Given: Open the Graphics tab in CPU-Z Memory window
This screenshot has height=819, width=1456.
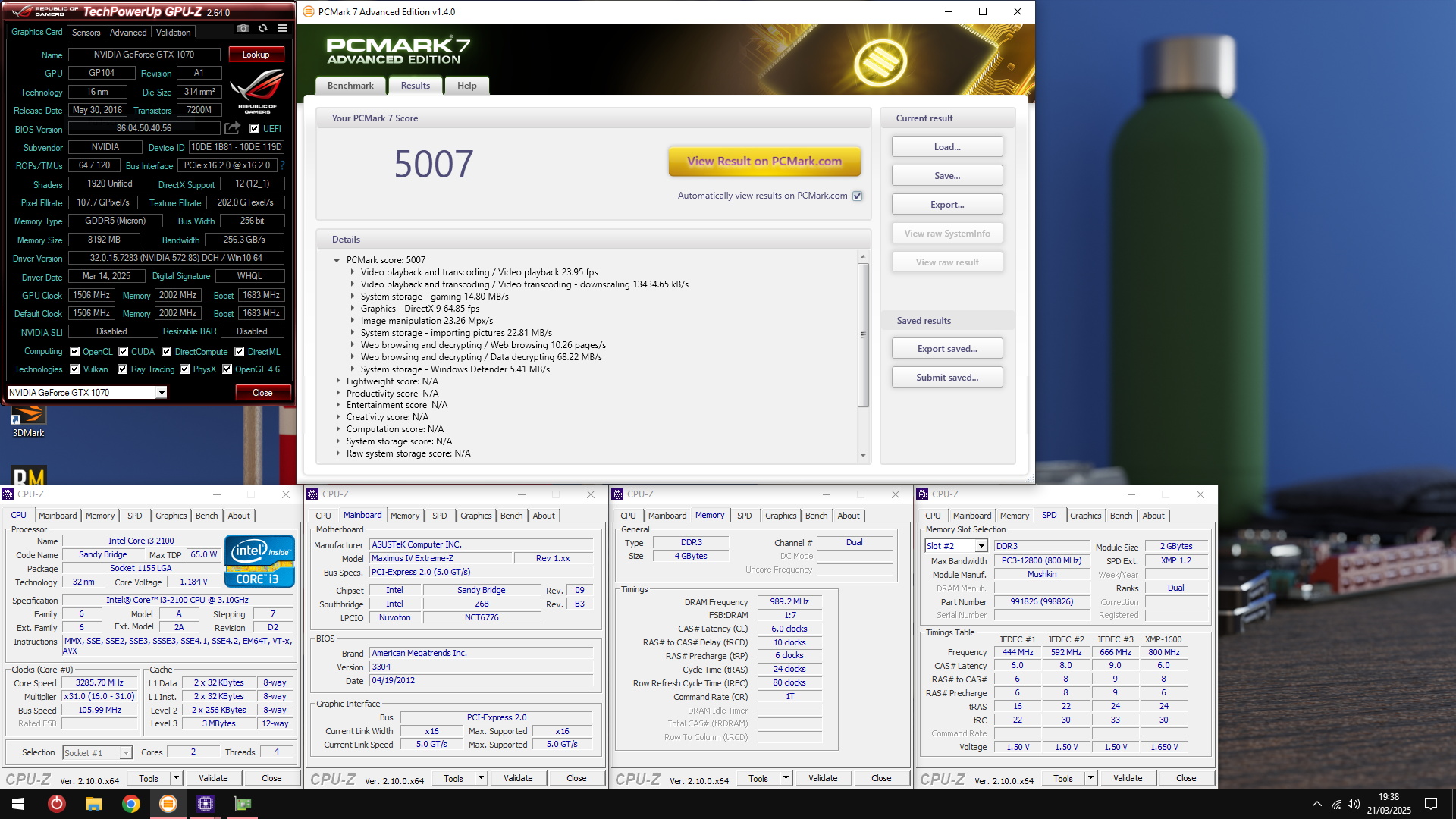Looking at the screenshot, I should (x=780, y=516).
